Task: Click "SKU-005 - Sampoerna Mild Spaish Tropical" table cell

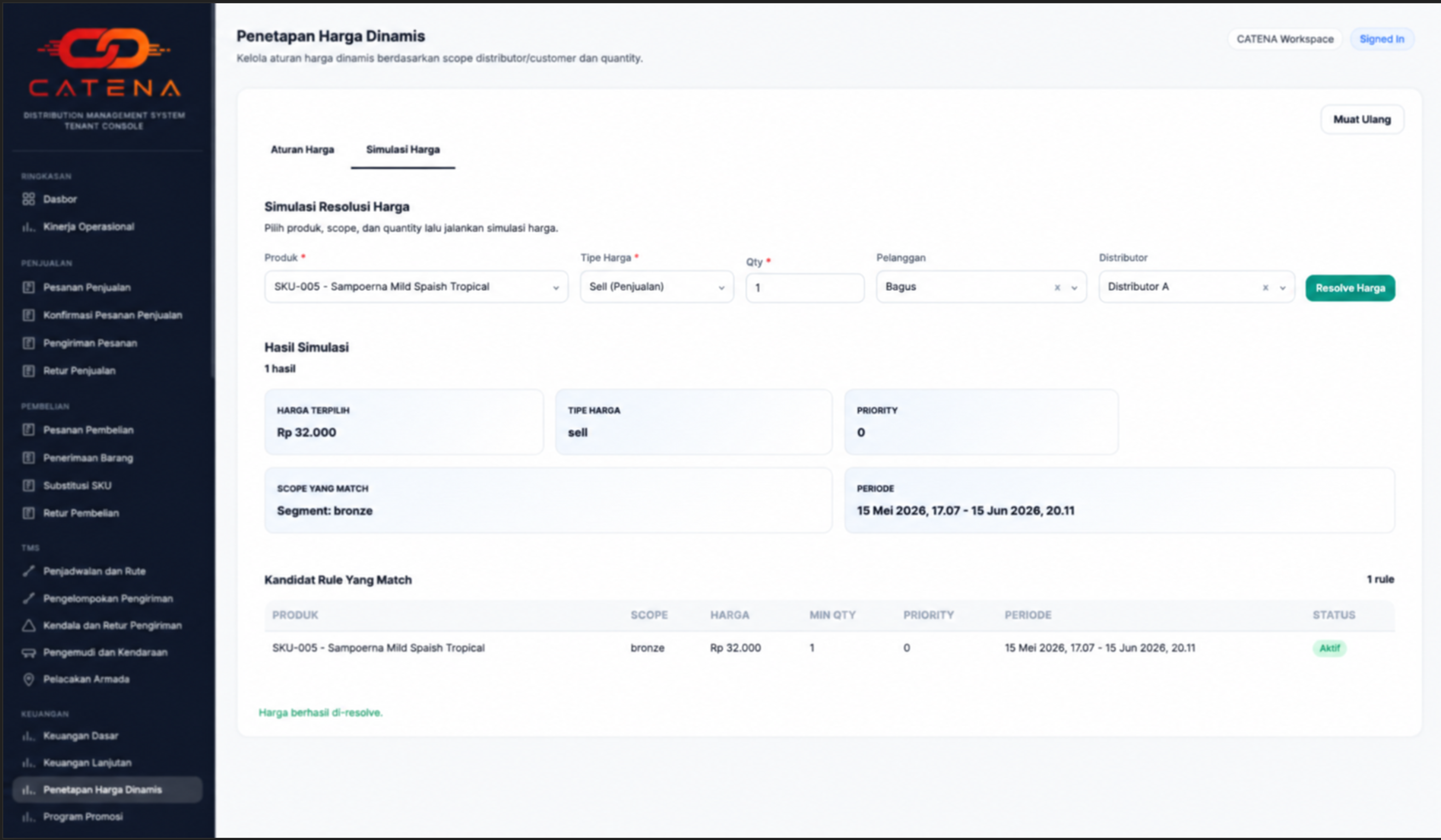Action: (379, 648)
